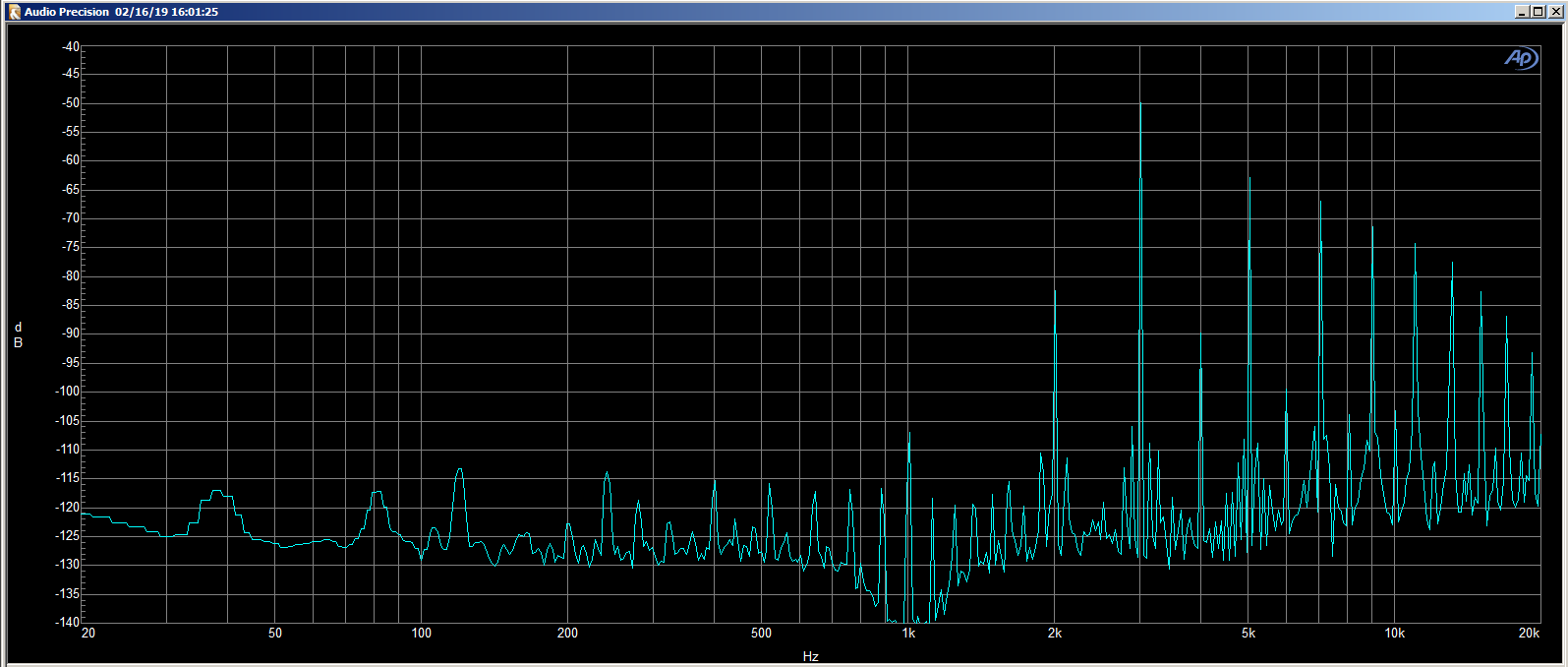Click the AP logo in graph corner

pos(1521,59)
